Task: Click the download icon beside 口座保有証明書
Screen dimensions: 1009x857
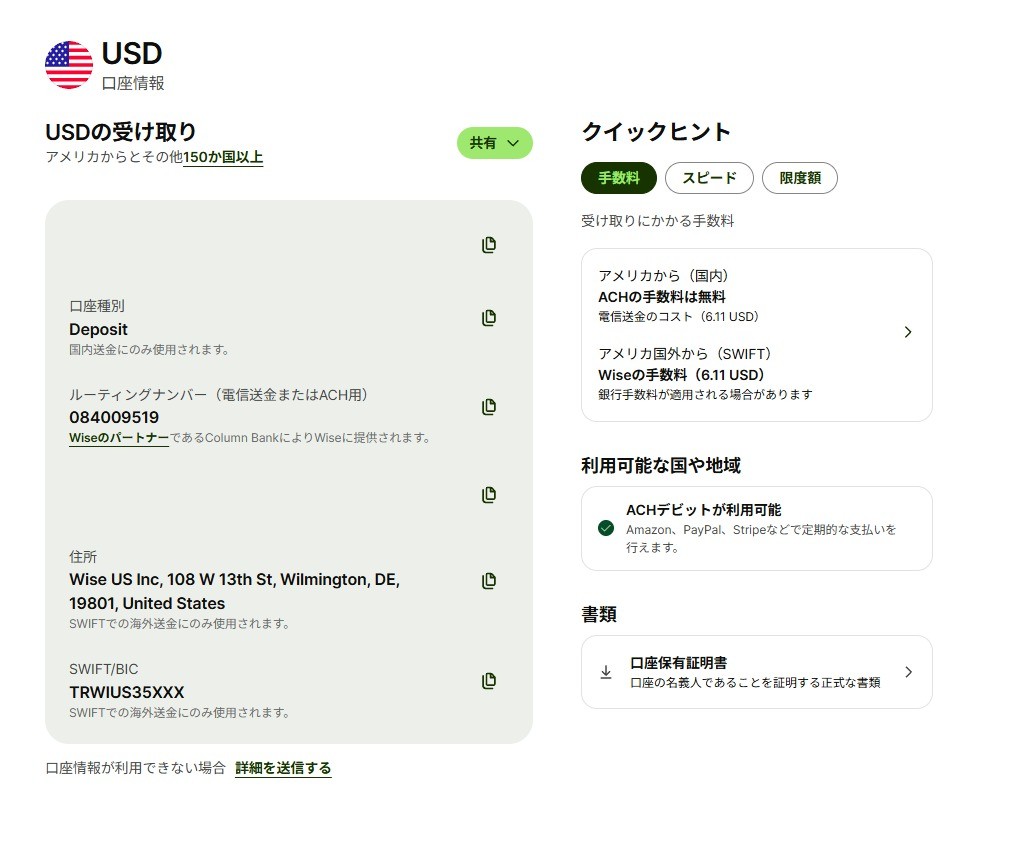Action: click(x=606, y=672)
